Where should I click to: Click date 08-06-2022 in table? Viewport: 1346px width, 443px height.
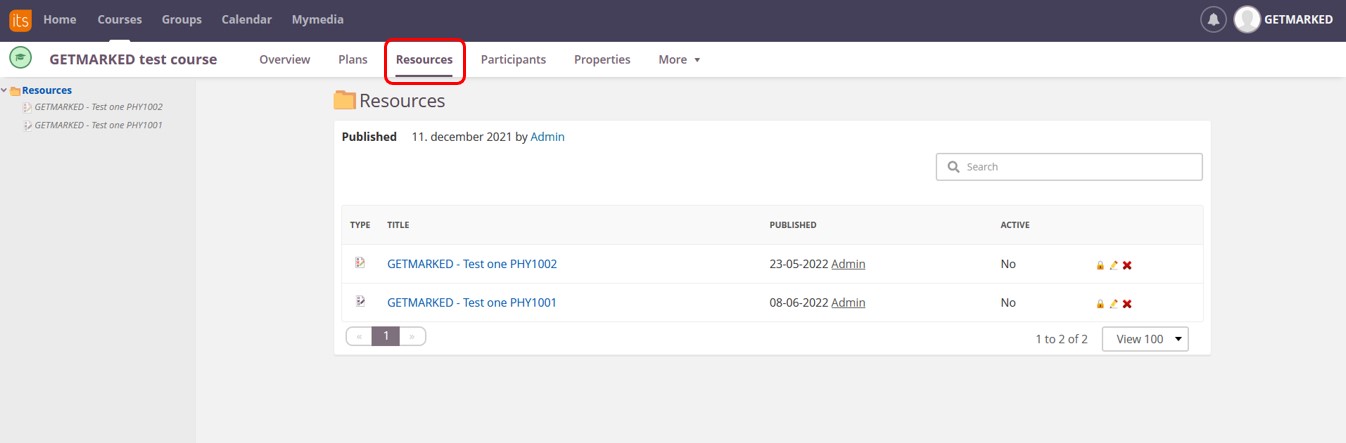[x=798, y=302]
